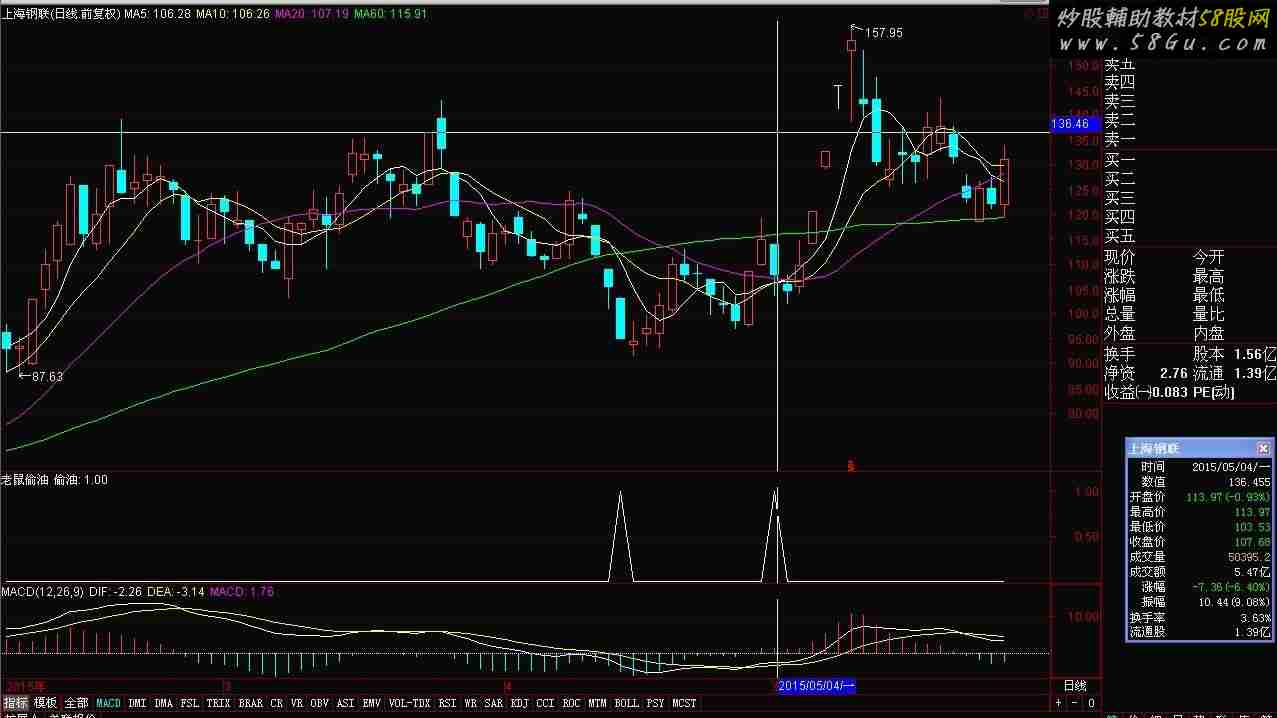
Task: Click the 换手率 3.63% row in popup
Action: click(1200, 617)
